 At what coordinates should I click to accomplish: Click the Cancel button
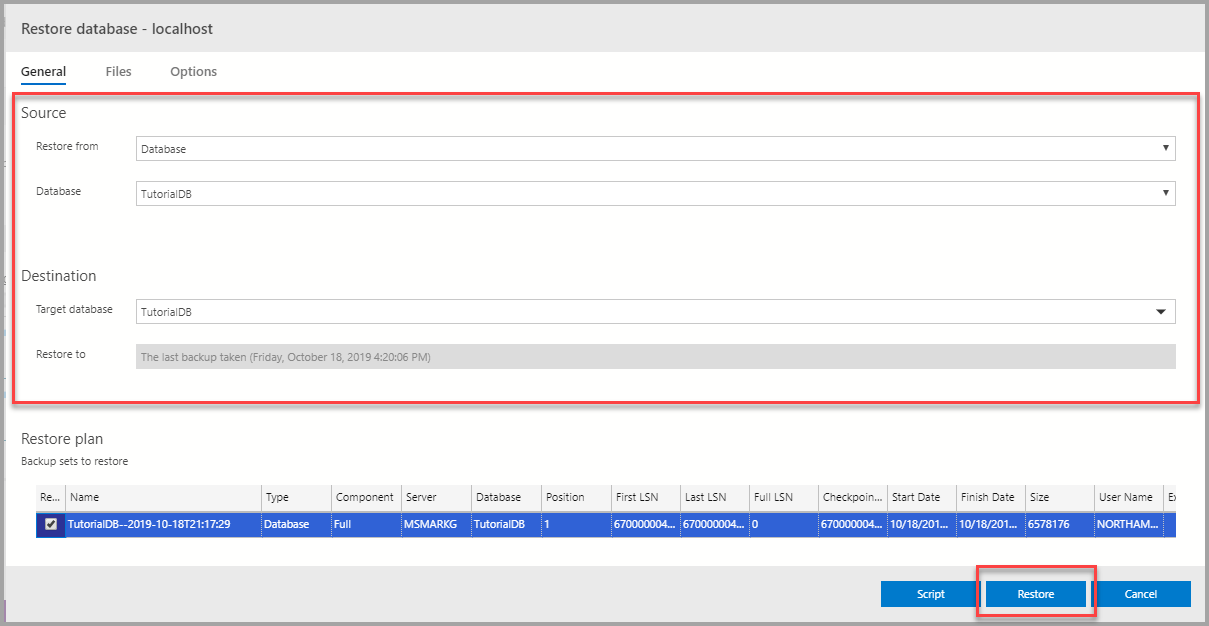click(x=1143, y=593)
